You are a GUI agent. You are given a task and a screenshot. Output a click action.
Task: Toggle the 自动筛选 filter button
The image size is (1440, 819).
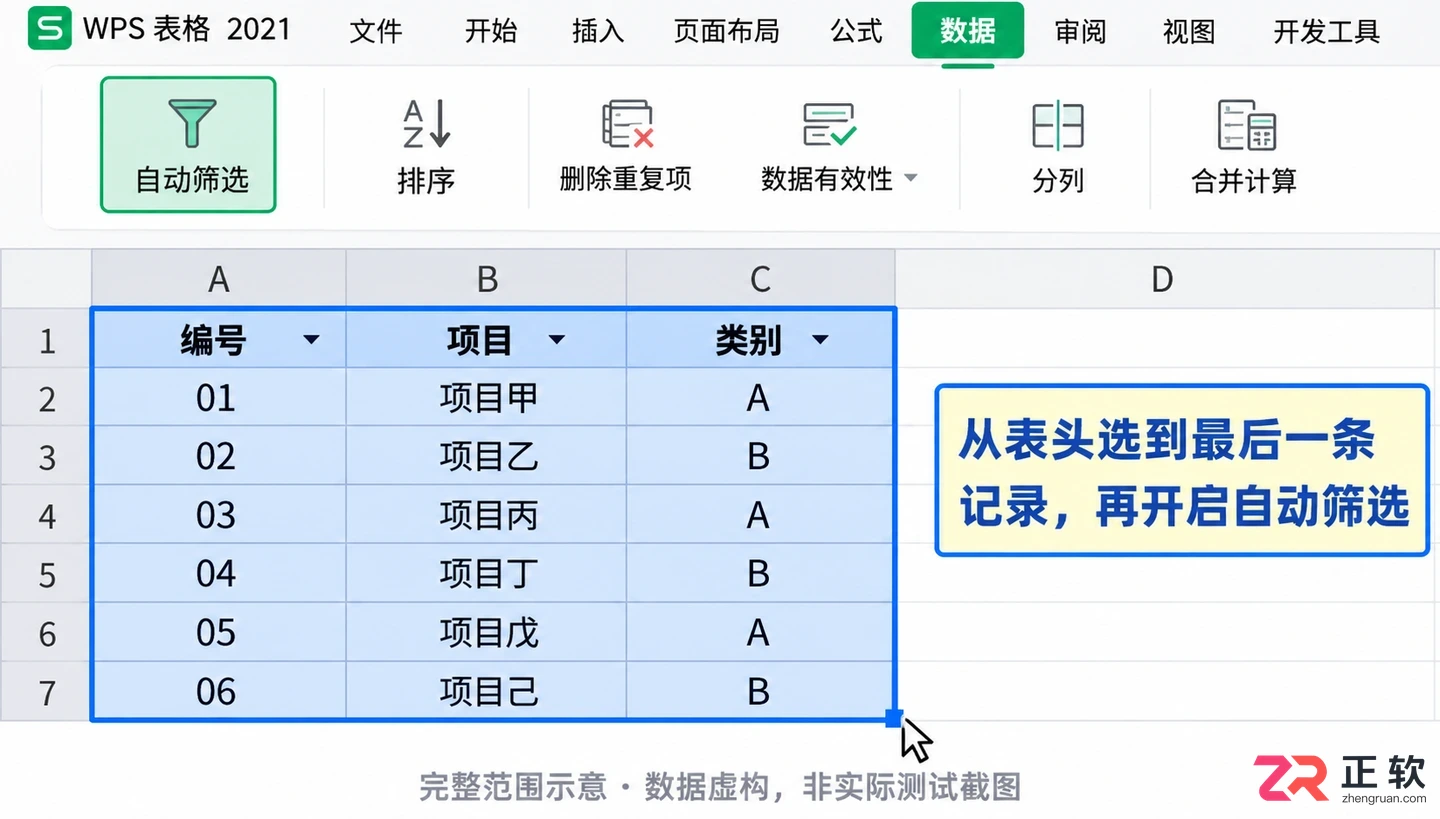pos(188,145)
